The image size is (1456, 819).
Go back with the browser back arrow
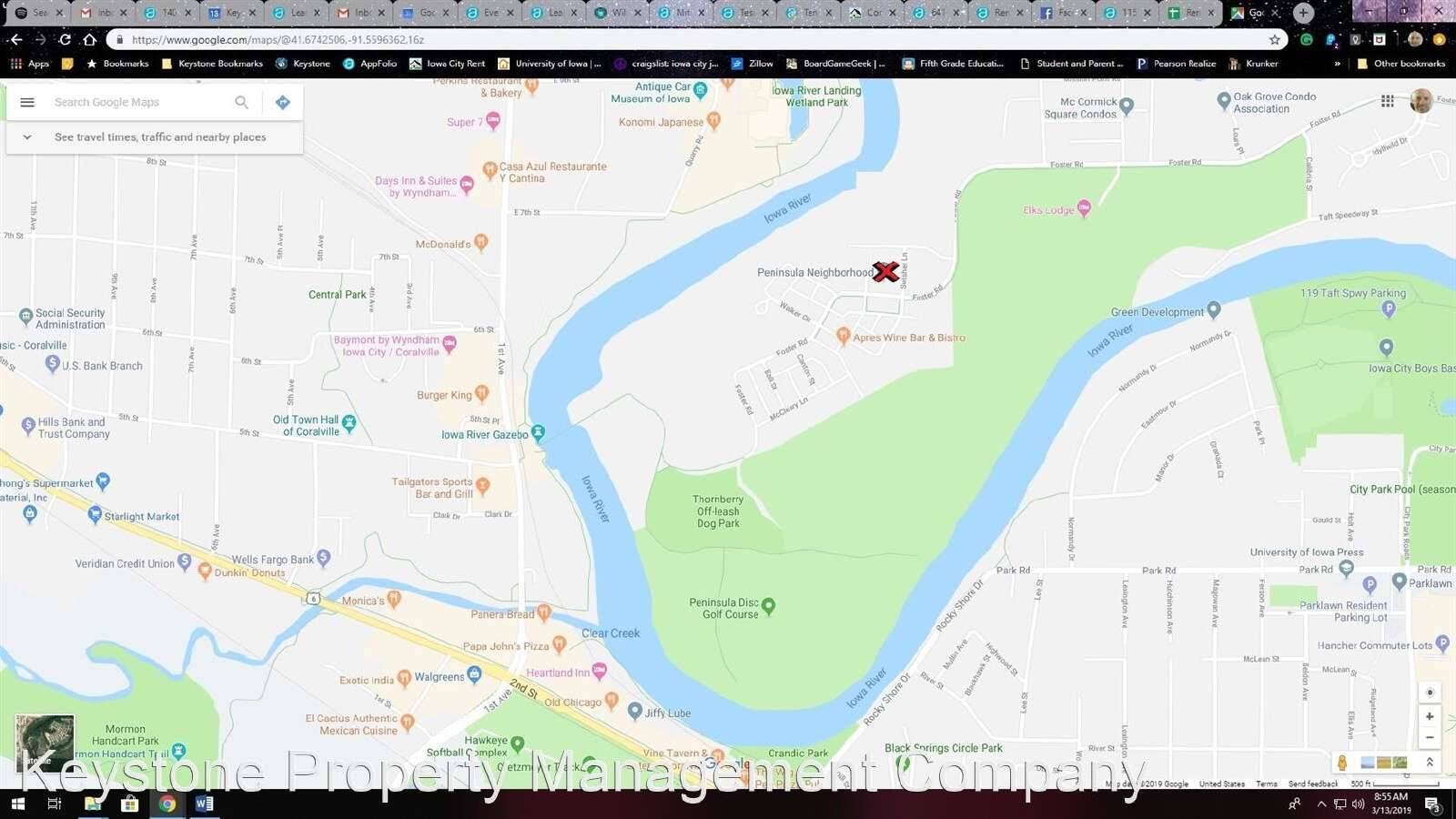click(x=15, y=39)
